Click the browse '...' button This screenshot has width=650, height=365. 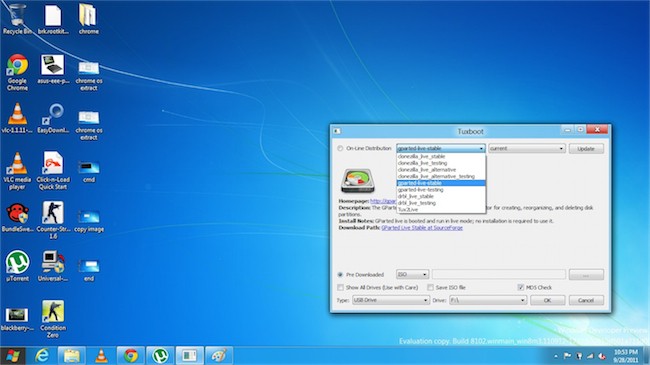(x=586, y=275)
